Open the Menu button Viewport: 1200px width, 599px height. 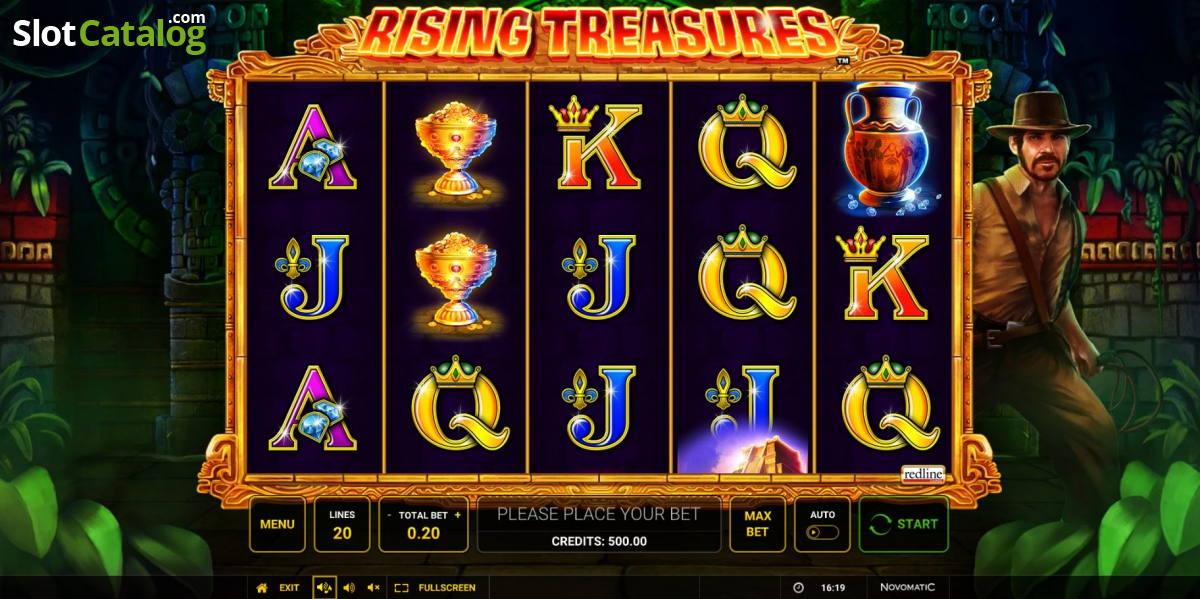click(x=277, y=524)
